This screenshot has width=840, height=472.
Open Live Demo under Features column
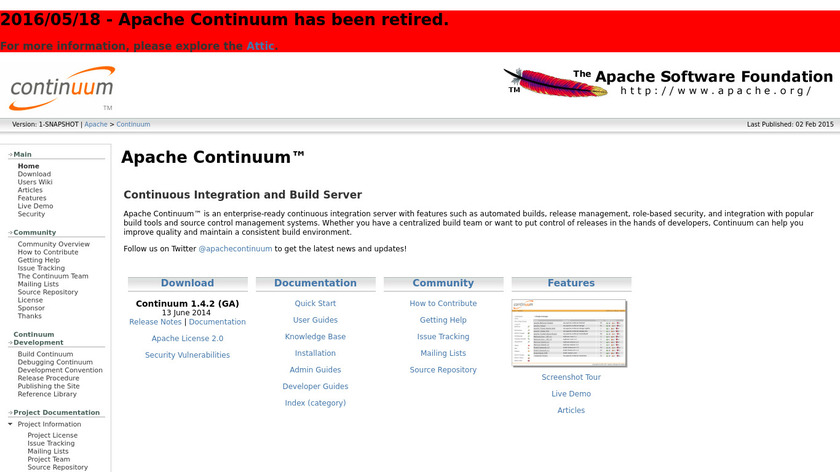coord(571,394)
